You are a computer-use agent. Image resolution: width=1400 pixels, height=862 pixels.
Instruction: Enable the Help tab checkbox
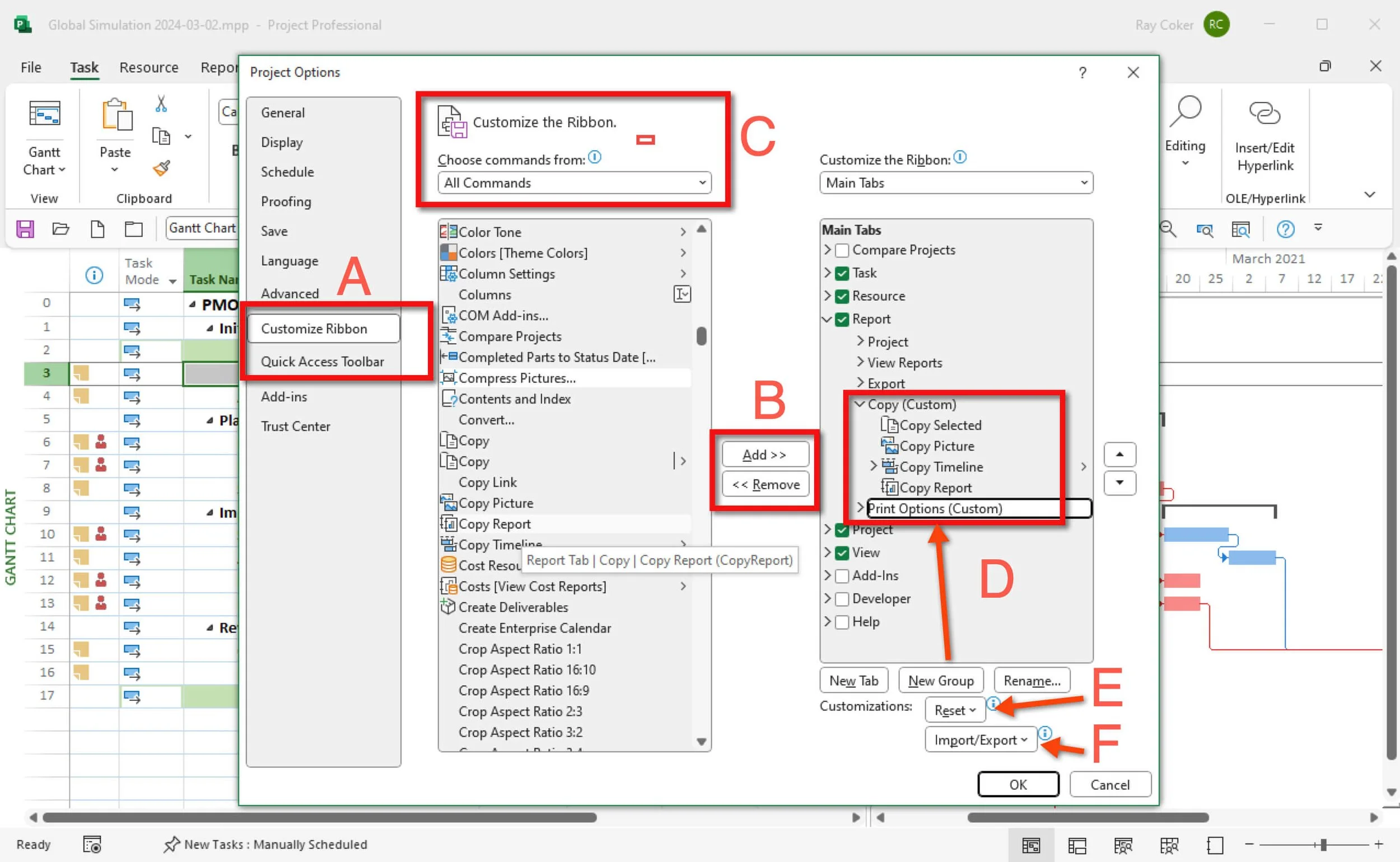click(842, 622)
